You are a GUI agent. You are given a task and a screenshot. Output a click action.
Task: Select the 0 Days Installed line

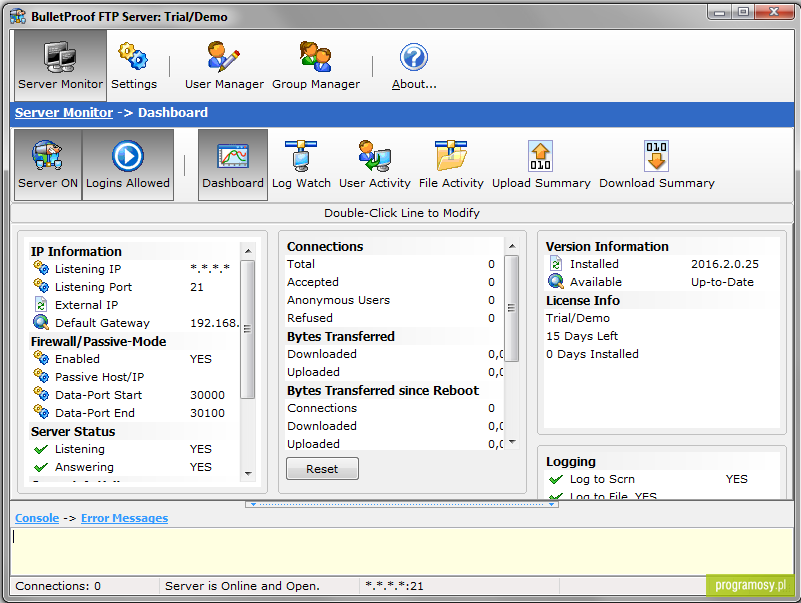[x=592, y=354]
